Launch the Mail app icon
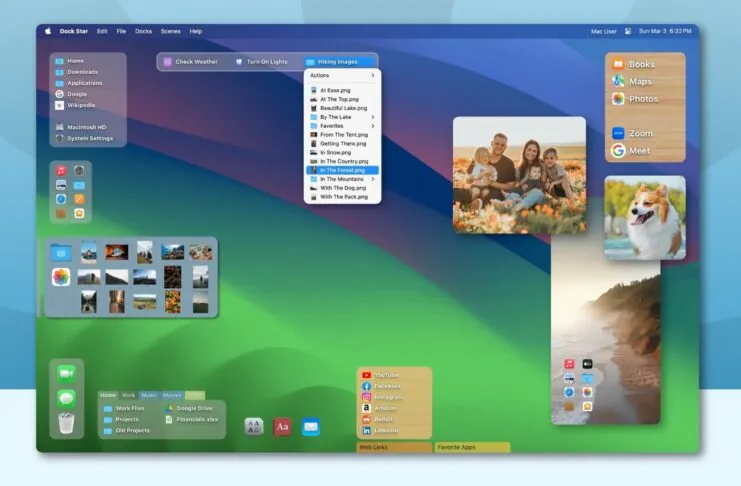Viewport: 741px width, 486px height. (x=311, y=427)
